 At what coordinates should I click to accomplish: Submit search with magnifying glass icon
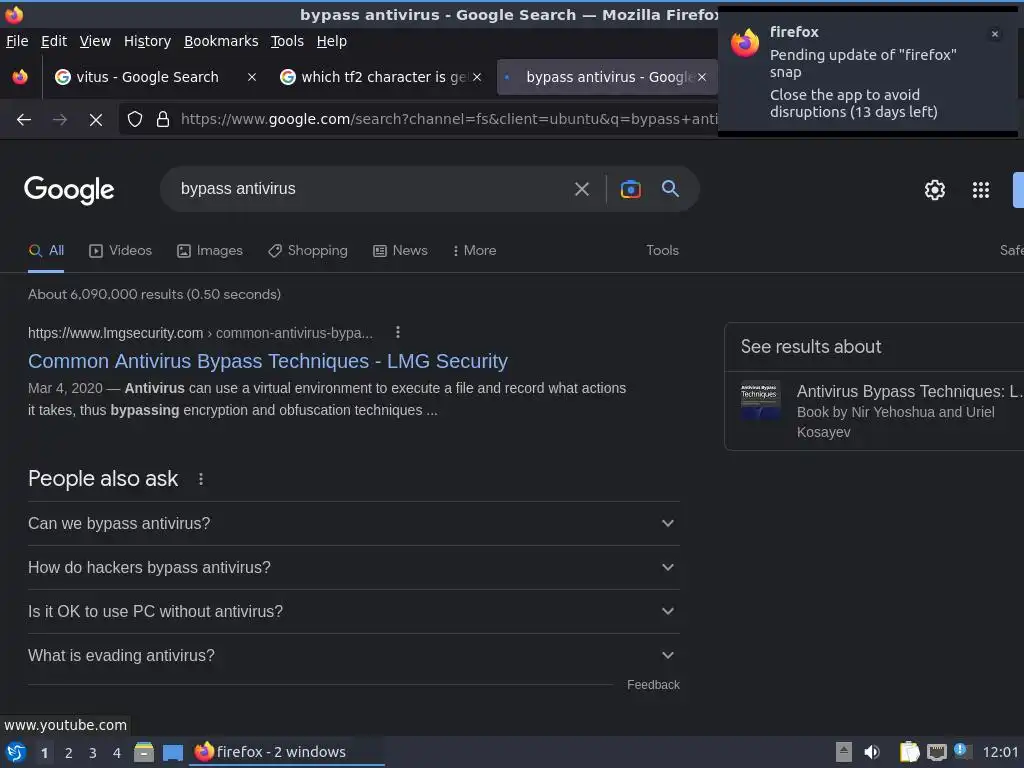click(670, 189)
